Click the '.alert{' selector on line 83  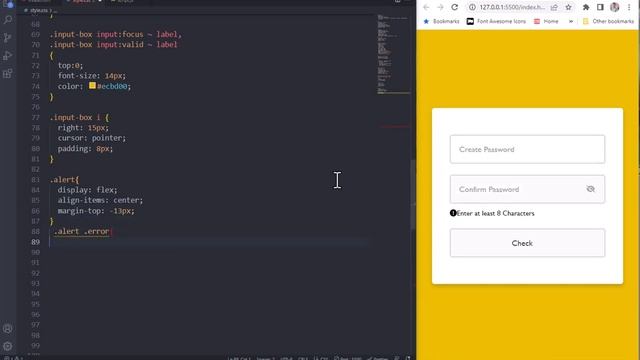[64, 180]
